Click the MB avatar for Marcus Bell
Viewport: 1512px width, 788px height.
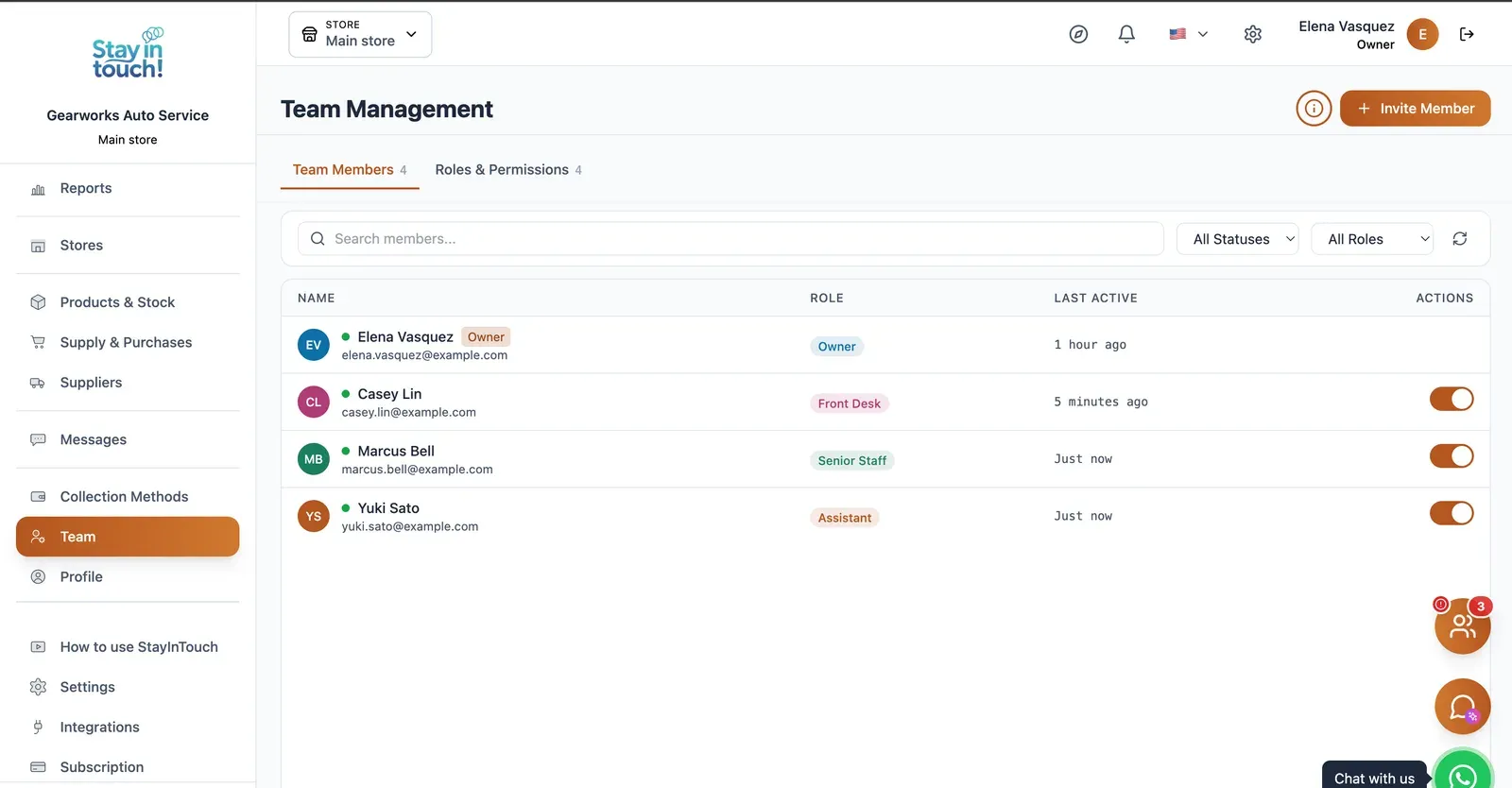[314, 459]
